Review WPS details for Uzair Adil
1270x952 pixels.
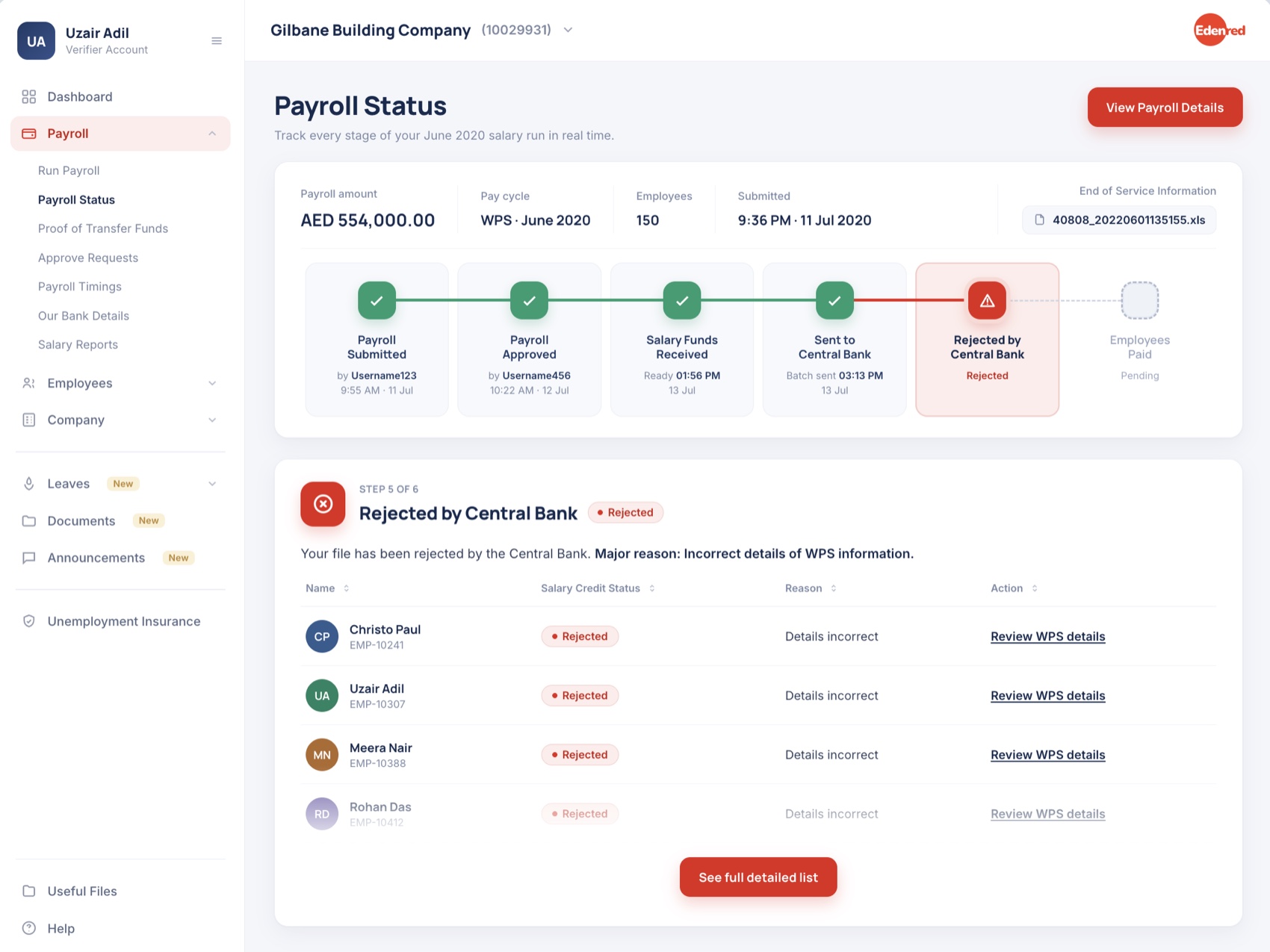[x=1047, y=696]
